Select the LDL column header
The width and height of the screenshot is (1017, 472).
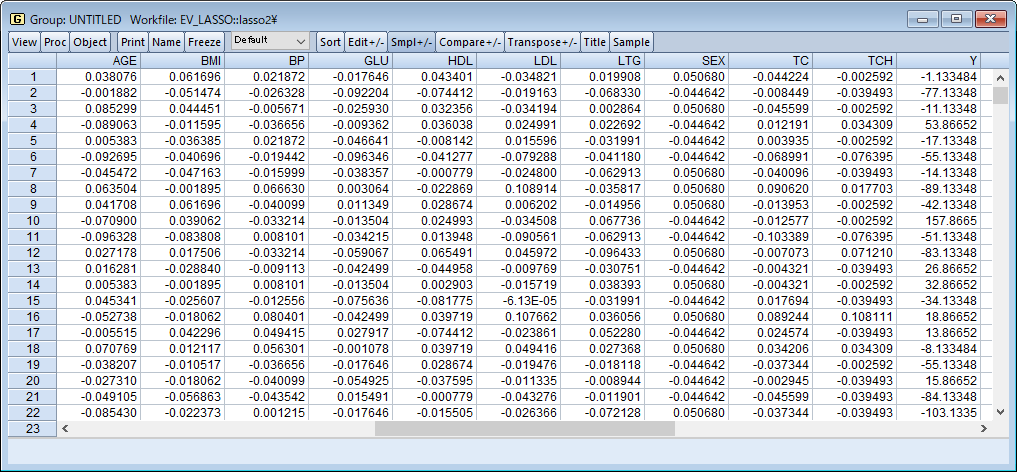pyautogui.click(x=518, y=61)
